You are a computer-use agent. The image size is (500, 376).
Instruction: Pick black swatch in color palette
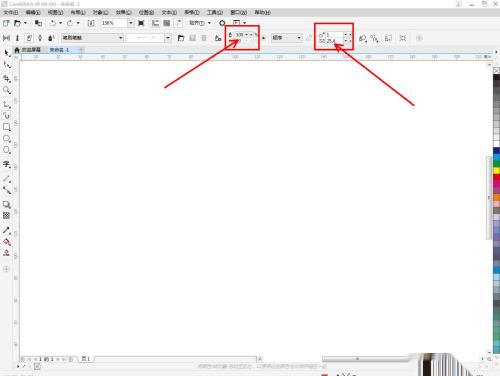click(x=496, y=77)
